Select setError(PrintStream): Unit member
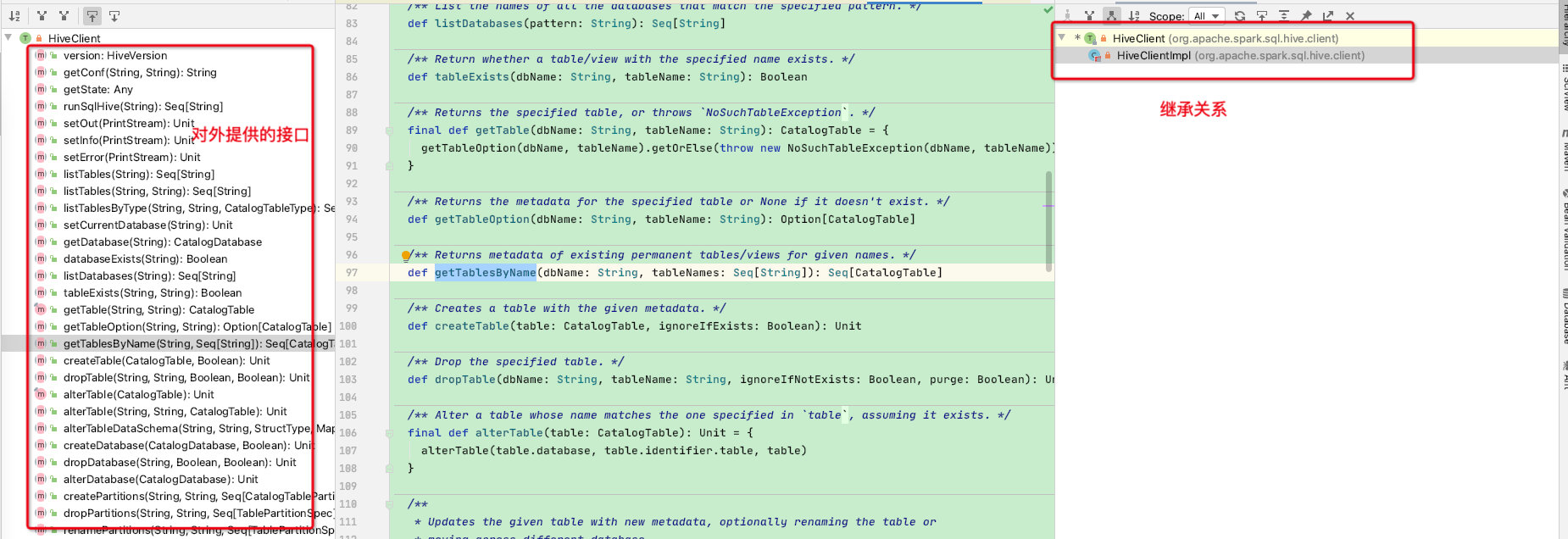Viewport: 1568px width, 539px height. (x=132, y=157)
